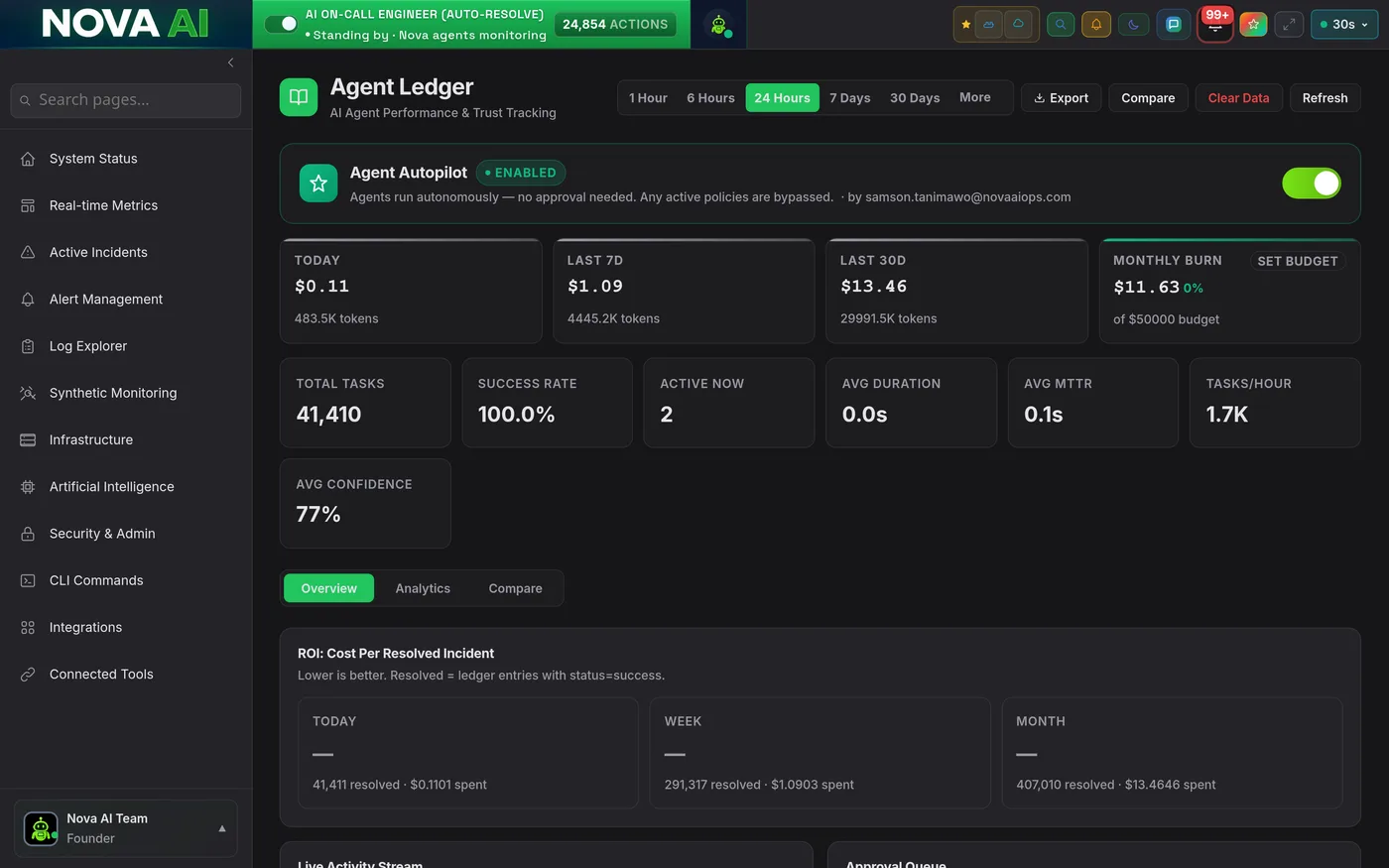Viewport: 1389px width, 868px height.
Task: Click the Synthetic Monitoring icon
Action: click(x=28, y=393)
